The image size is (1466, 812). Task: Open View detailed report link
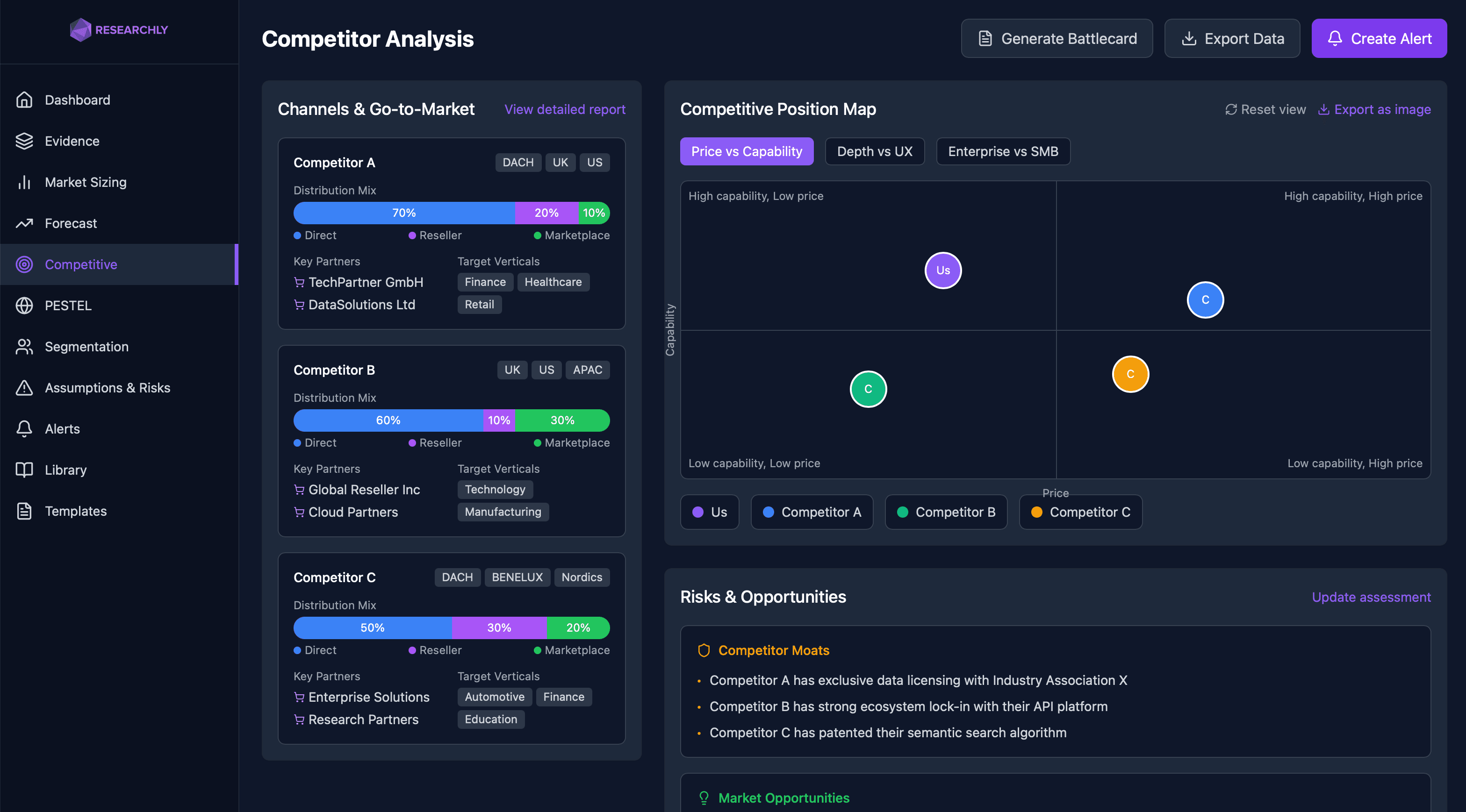click(x=565, y=109)
